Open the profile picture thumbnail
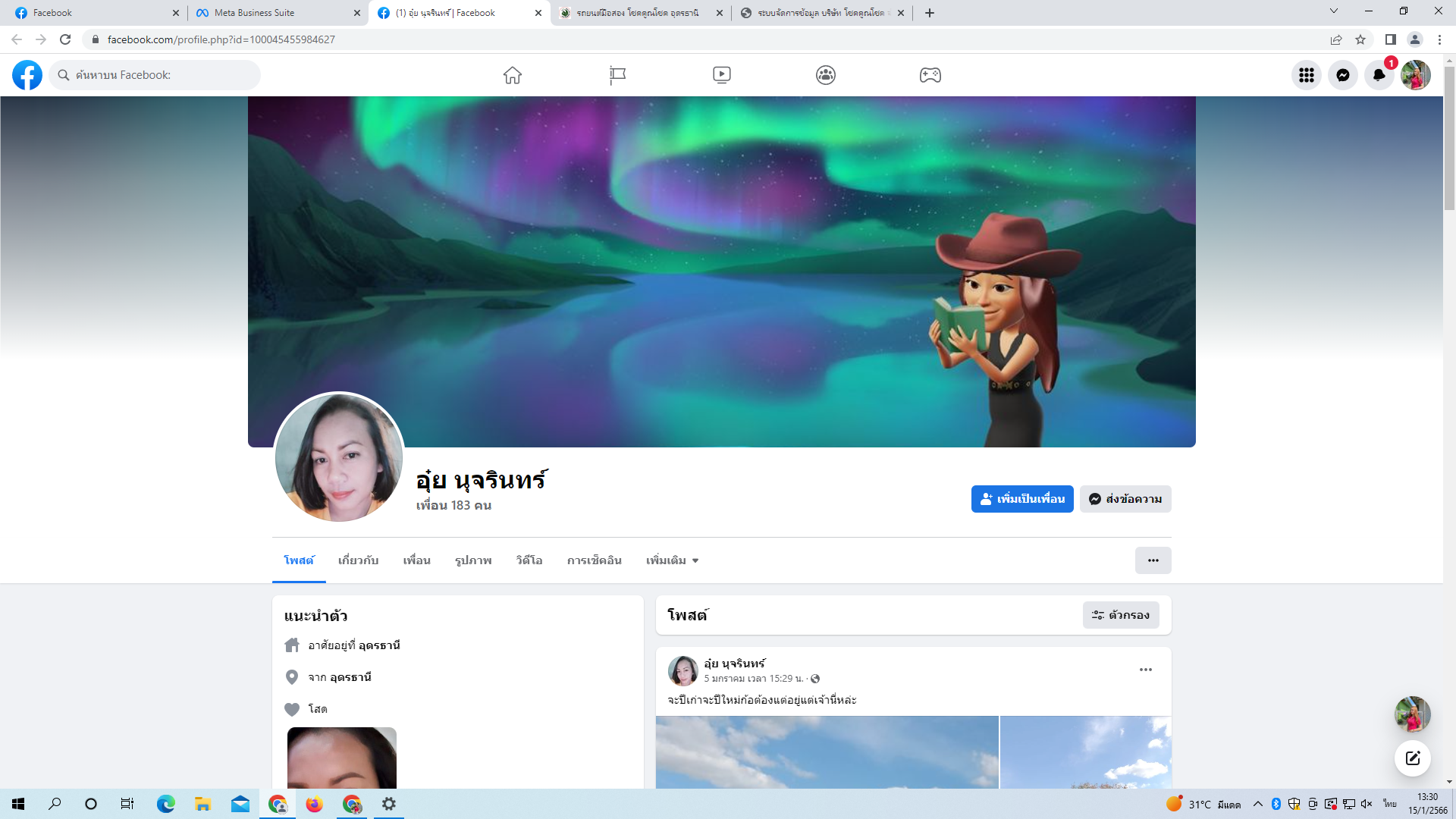Screen dimensions: 1456x819 pyautogui.click(x=339, y=457)
